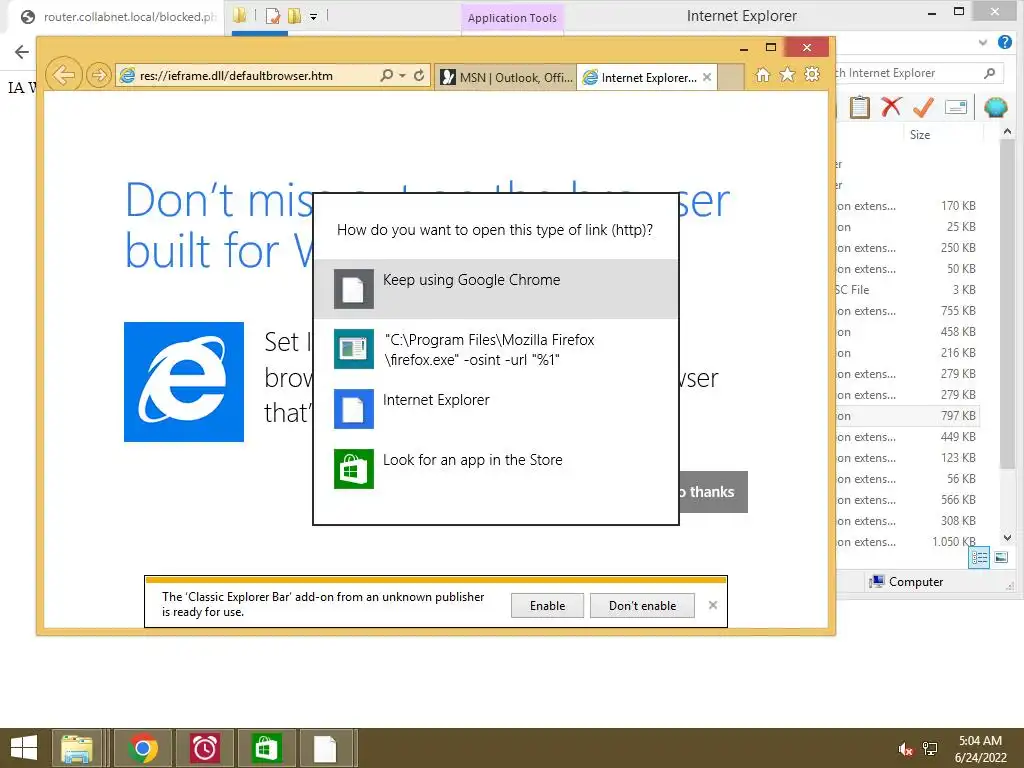Switch Explorer to details view icon

979,558
